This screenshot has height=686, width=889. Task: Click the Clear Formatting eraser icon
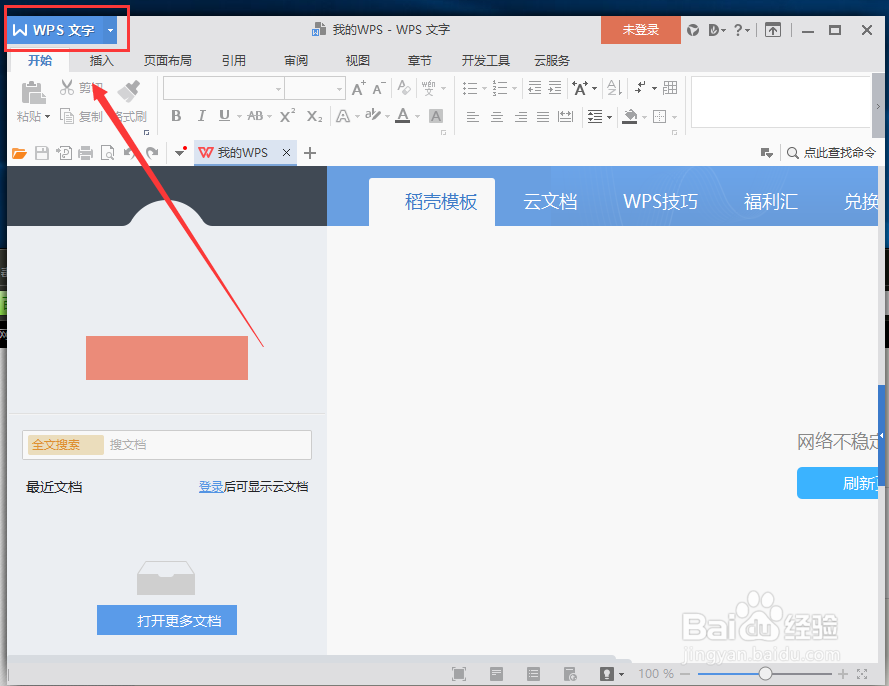click(x=404, y=88)
